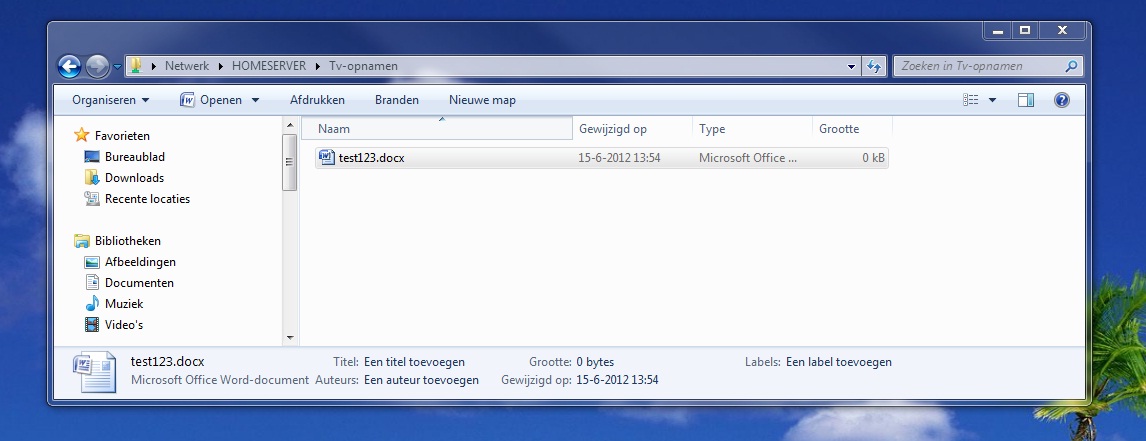Open the address bar history dropdown
This screenshot has height=441, width=1146.
point(851,67)
